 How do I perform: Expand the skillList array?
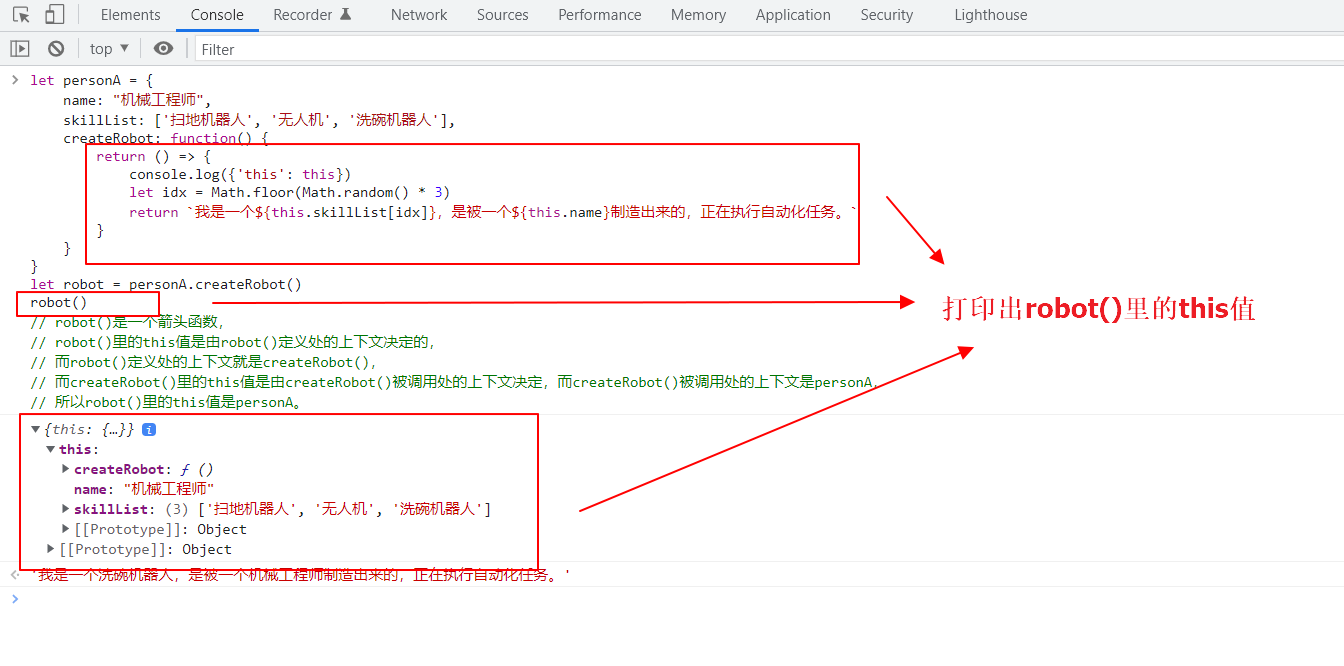[65, 508]
